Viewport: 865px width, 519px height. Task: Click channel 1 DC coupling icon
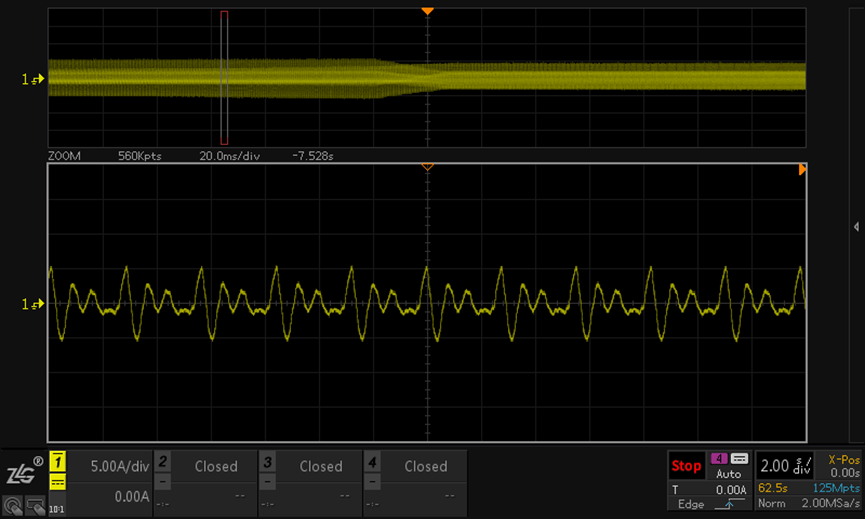click(x=58, y=482)
